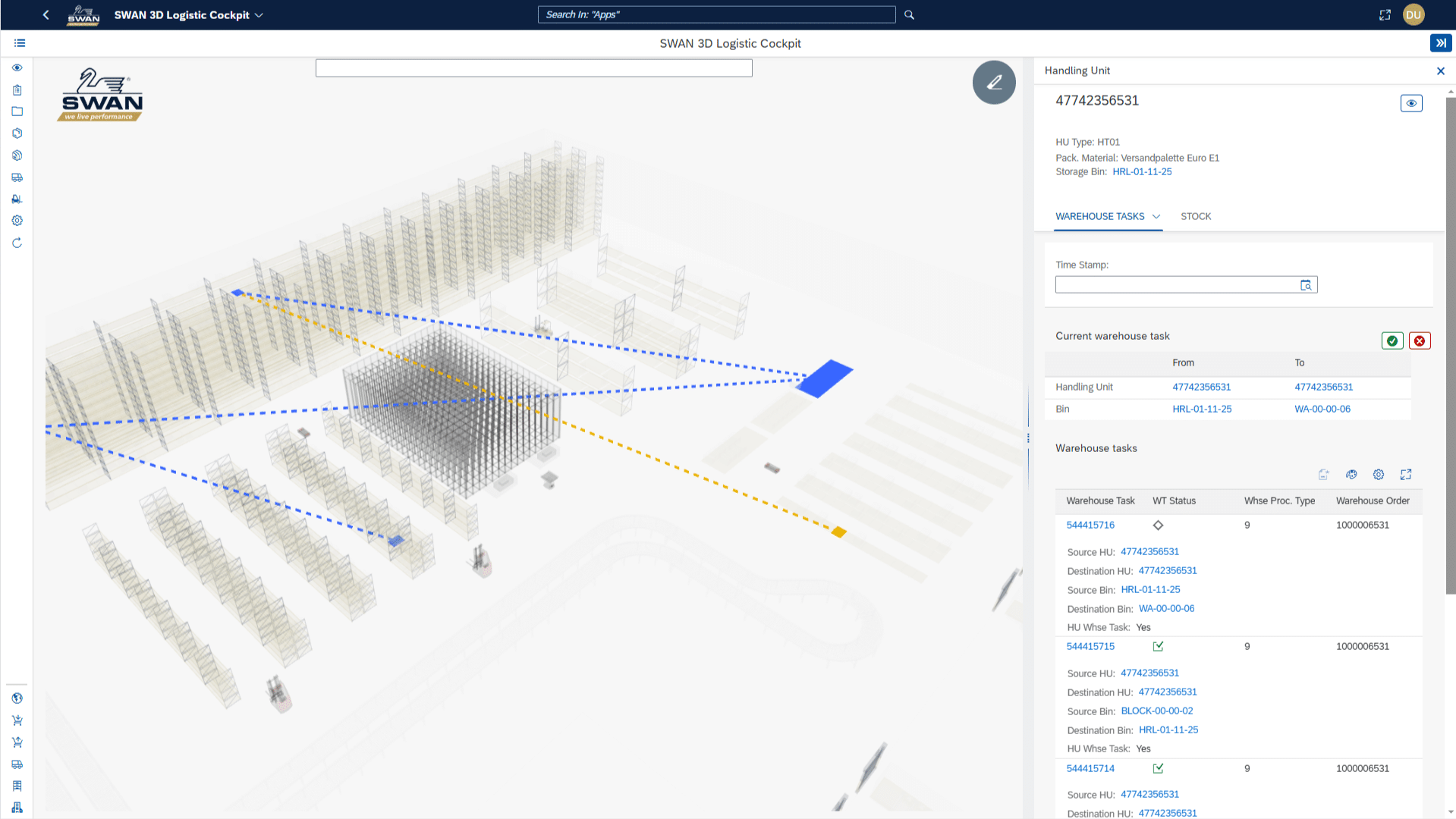Click the create document icon above tasks table

(1324, 475)
